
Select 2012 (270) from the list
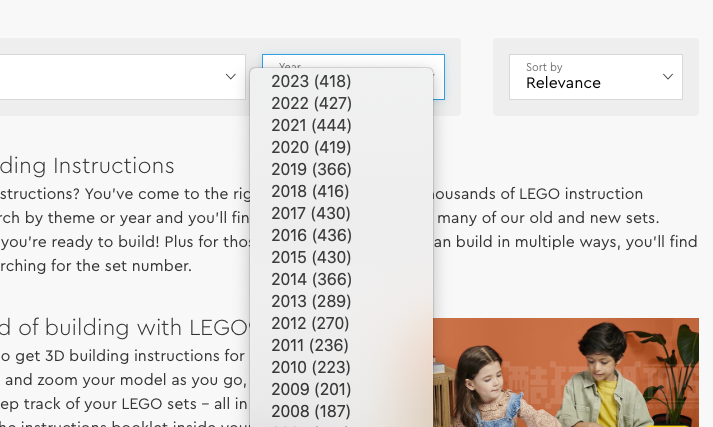[341, 323]
